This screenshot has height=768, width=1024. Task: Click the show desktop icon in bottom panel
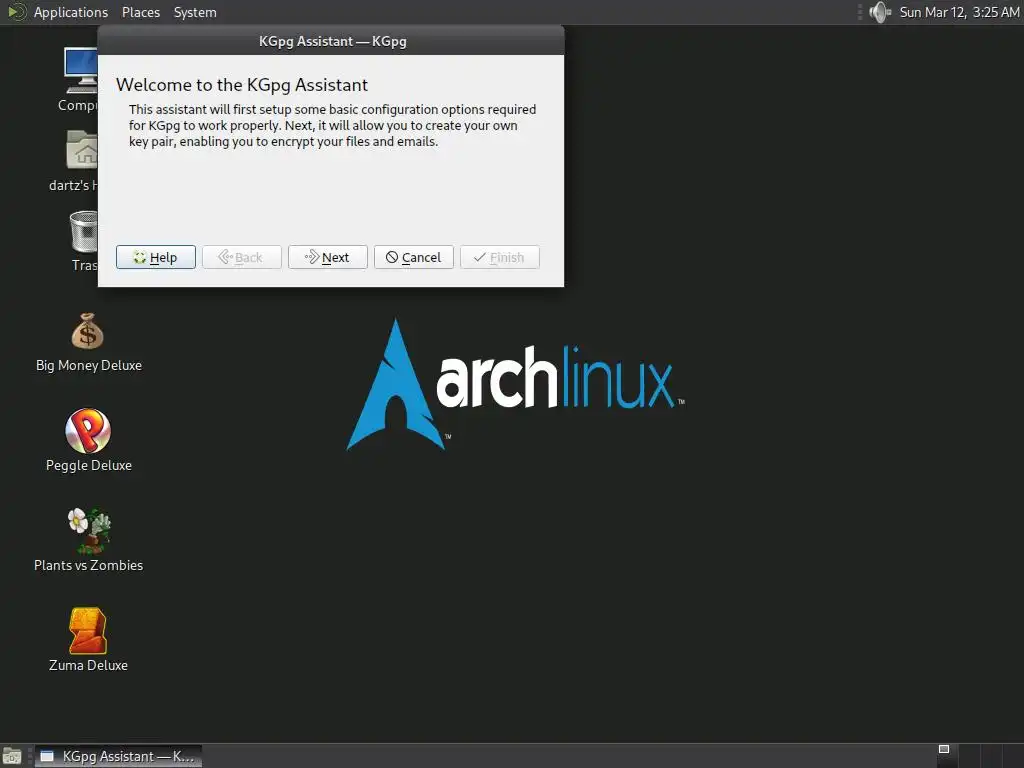[12, 756]
